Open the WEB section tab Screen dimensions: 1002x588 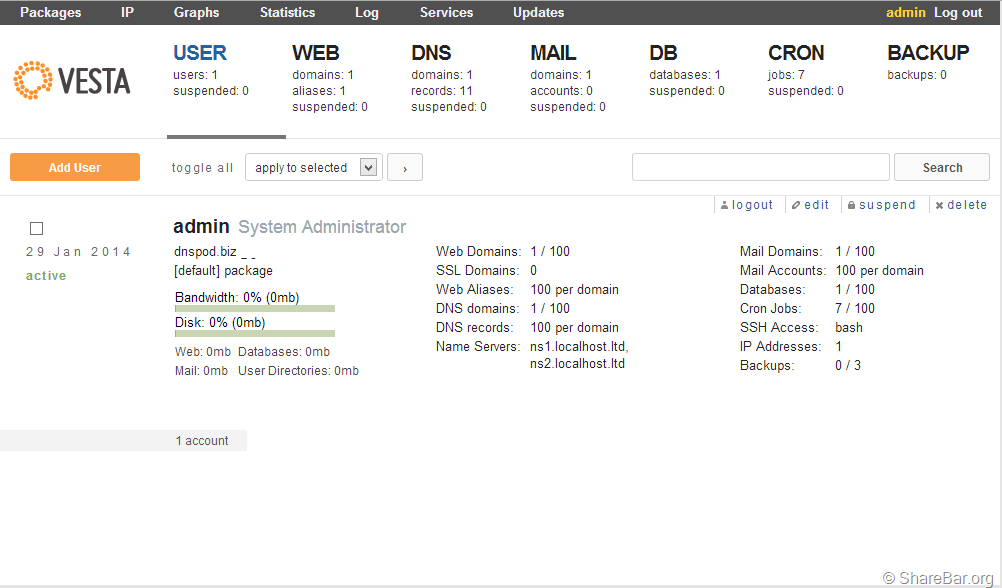(315, 54)
